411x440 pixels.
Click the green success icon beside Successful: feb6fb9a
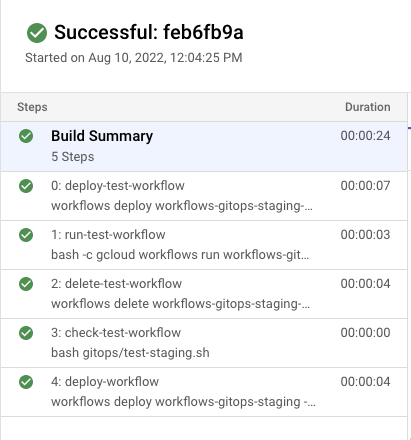37,33
